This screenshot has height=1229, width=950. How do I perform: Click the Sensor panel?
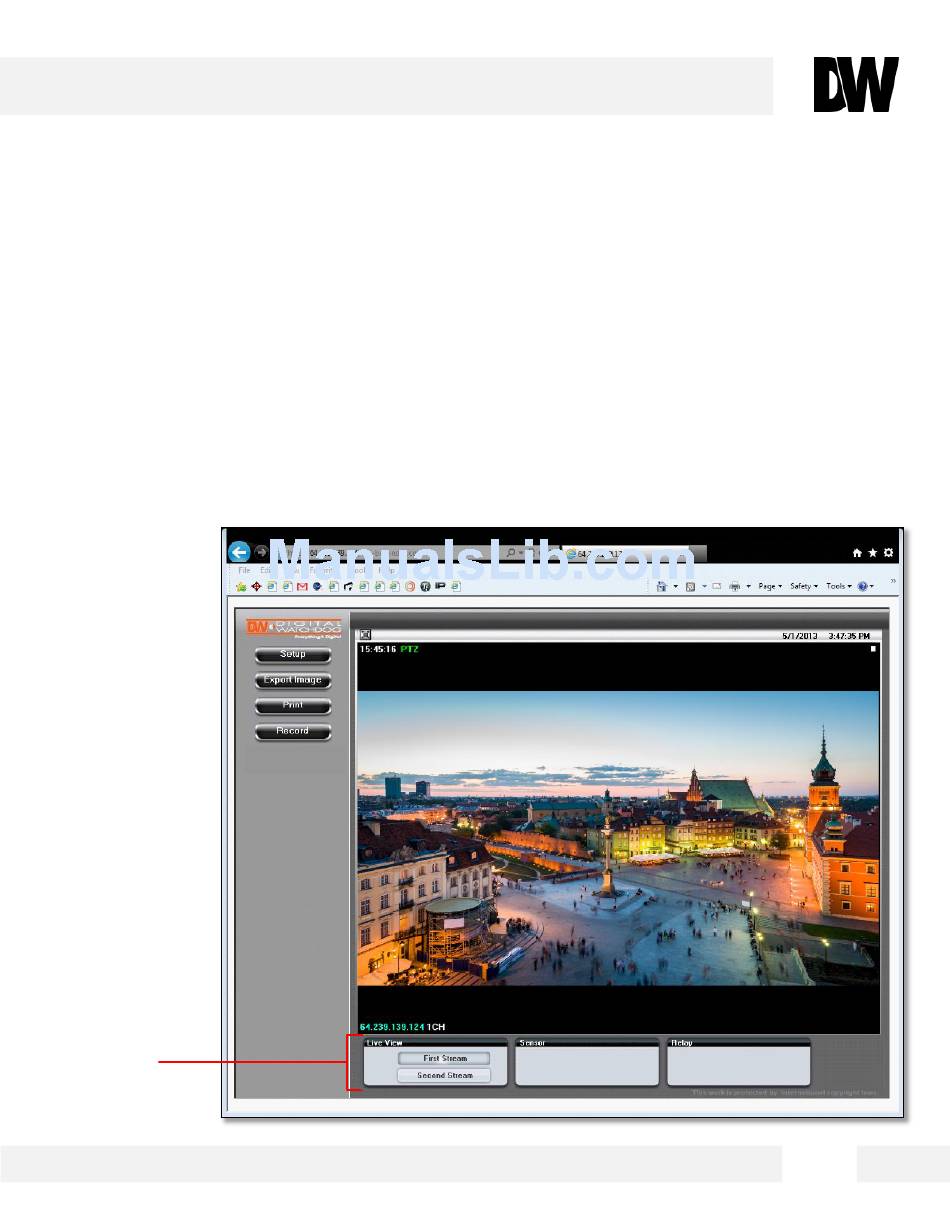pos(587,1062)
